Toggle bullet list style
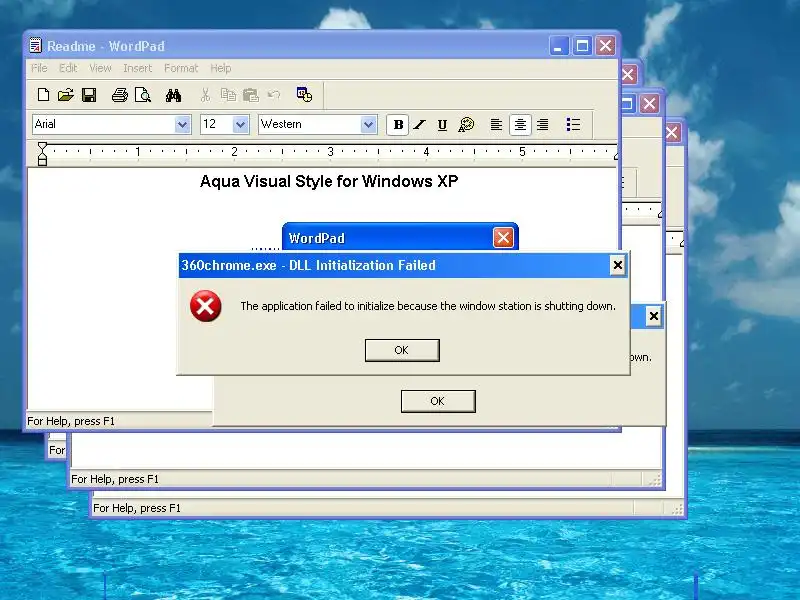This screenshot has width=800, height=600. [x=573, y=124]
